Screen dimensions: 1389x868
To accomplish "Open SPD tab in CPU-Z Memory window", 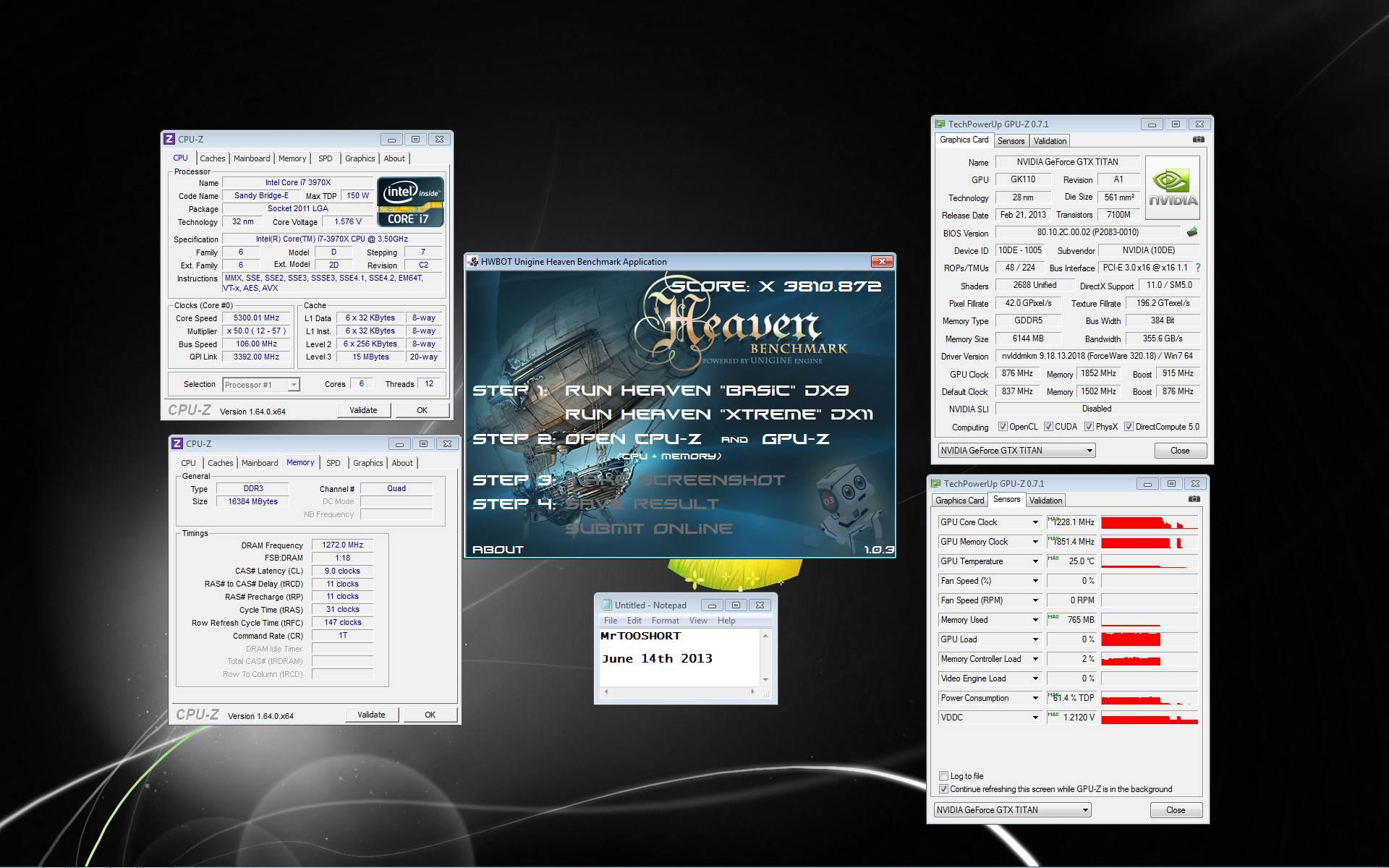I will point(333,463).
